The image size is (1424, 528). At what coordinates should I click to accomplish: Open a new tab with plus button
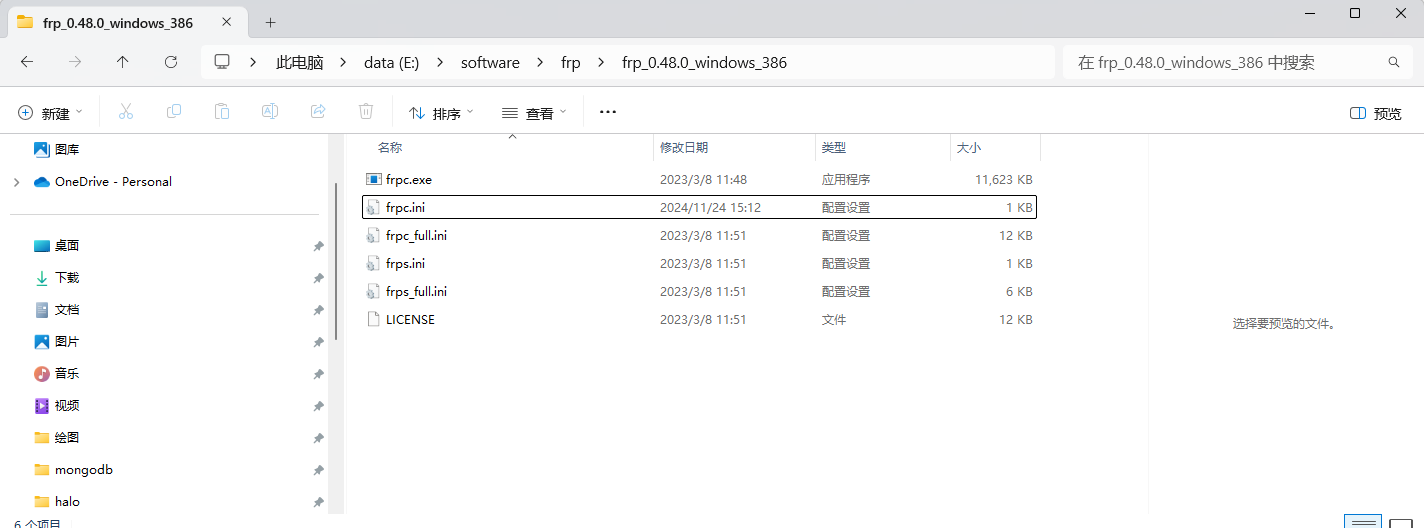tap(270, 22)
